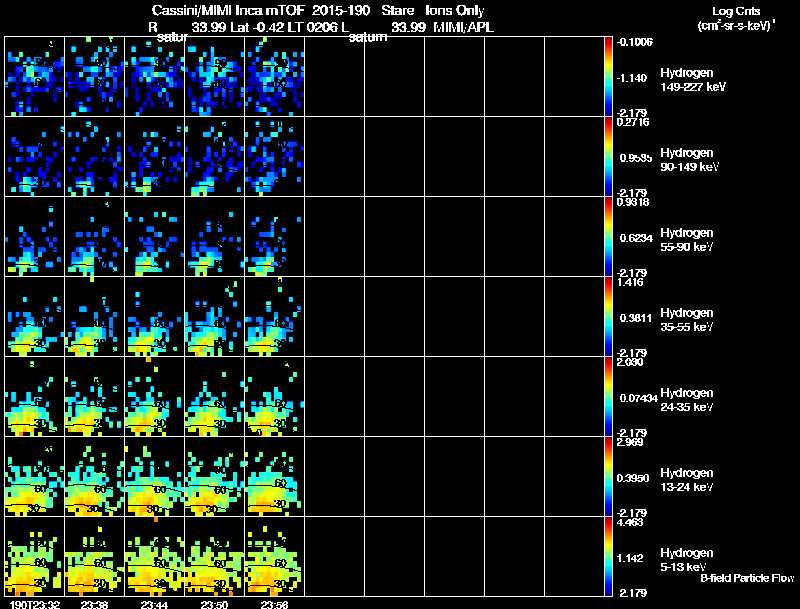Image resolution: width=800 pixels, height=609 pixels.
Task: Select the 55-90 keV image at 190T23:32
Action: pyautogui.click(x=35, y=237)
